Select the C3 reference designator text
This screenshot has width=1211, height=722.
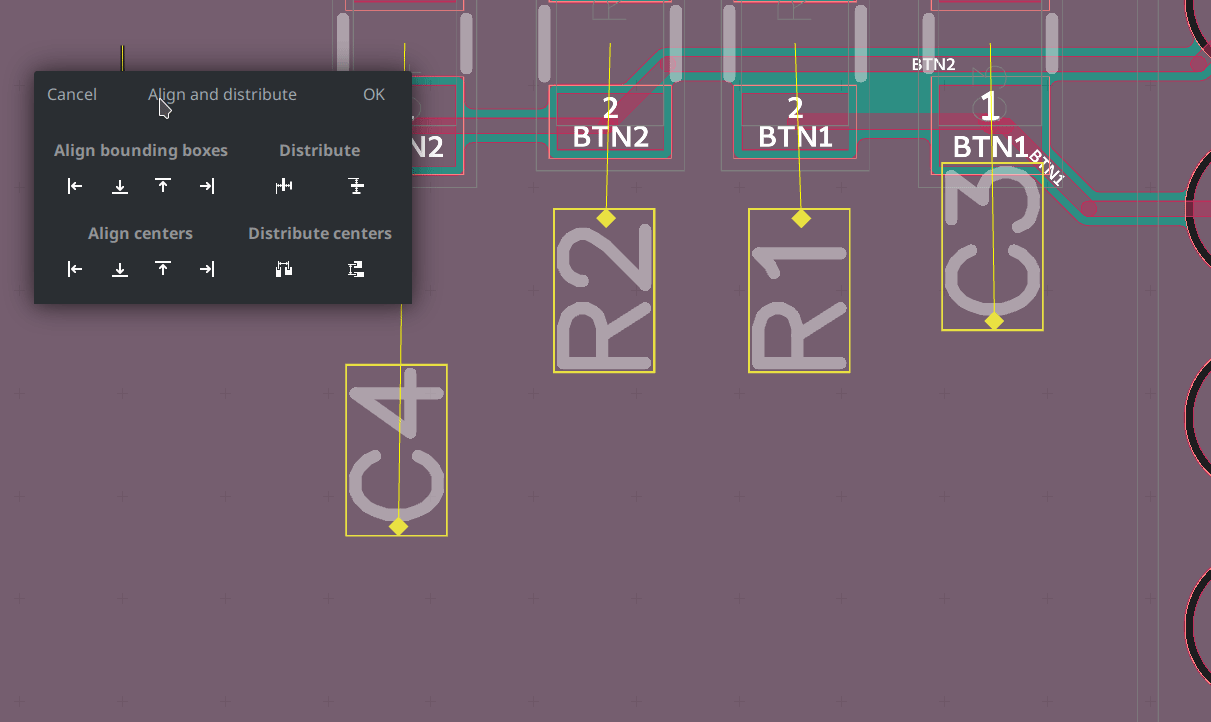tap(992, 246)
